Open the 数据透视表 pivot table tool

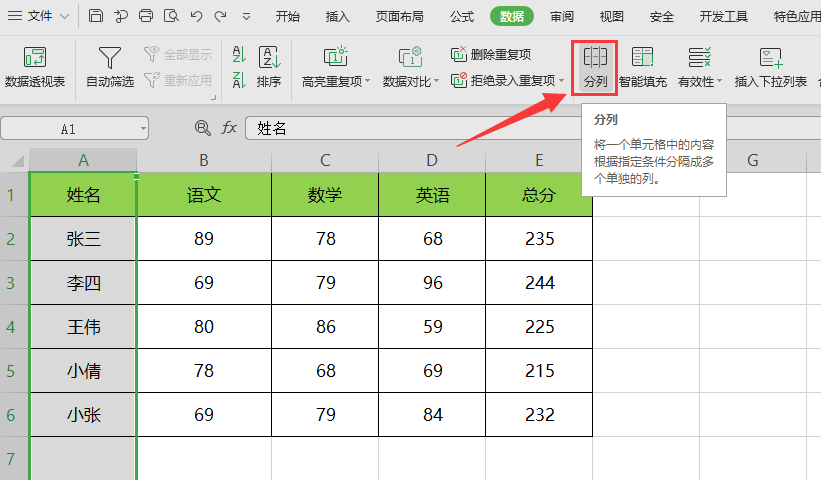point(35,67)
